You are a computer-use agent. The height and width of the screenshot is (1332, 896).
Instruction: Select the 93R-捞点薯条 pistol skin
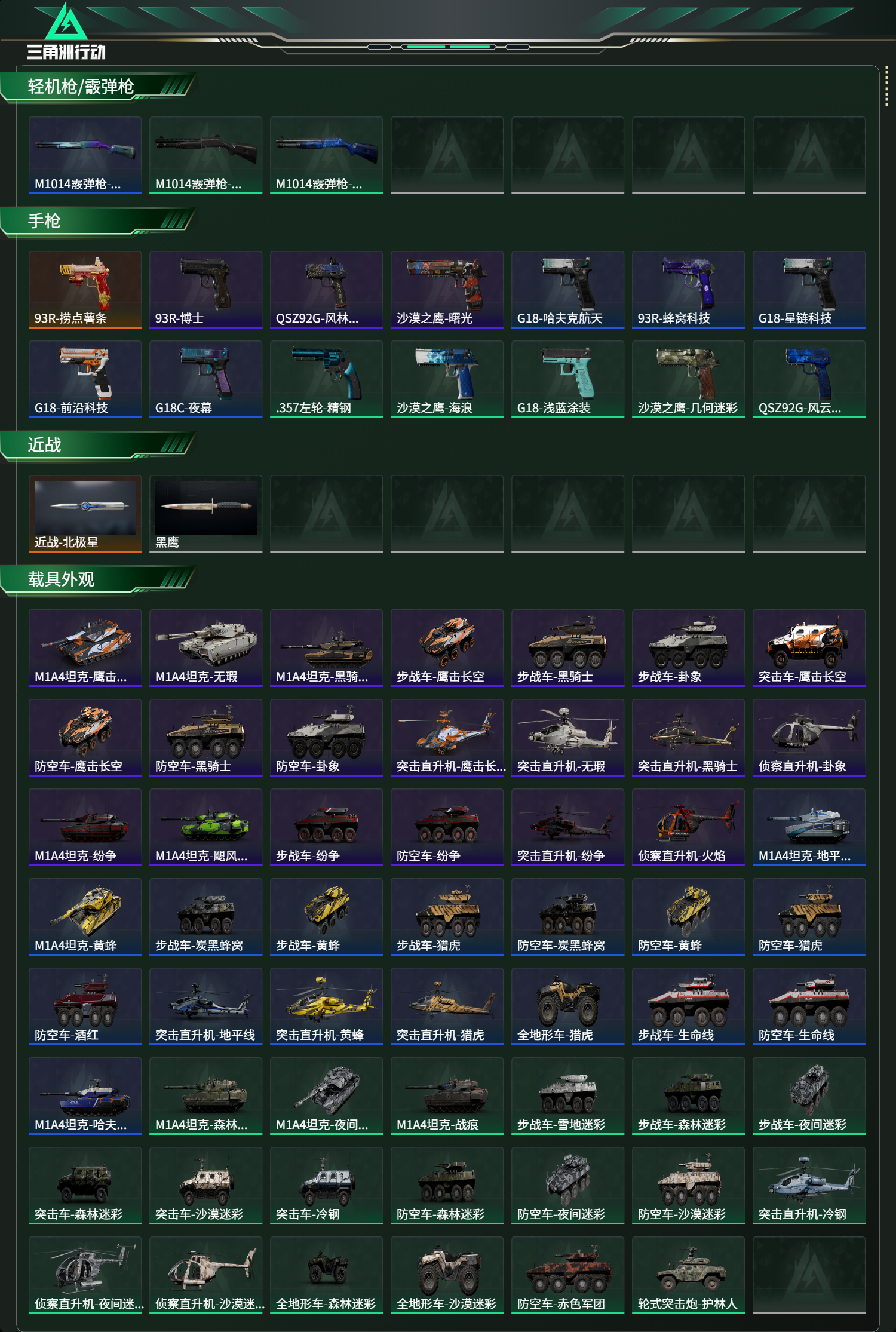85,290
